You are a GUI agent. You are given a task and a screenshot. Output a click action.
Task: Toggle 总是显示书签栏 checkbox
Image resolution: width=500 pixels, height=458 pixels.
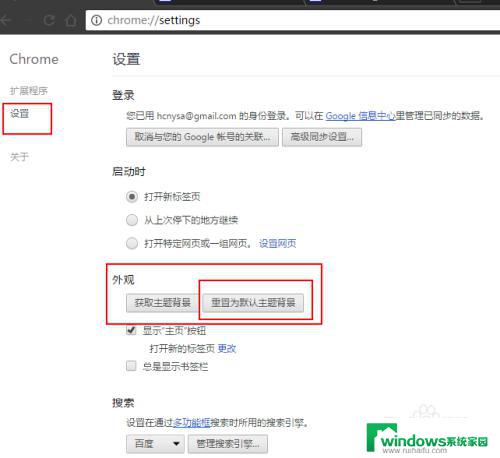pyautogui.click(x=131, y=366)
